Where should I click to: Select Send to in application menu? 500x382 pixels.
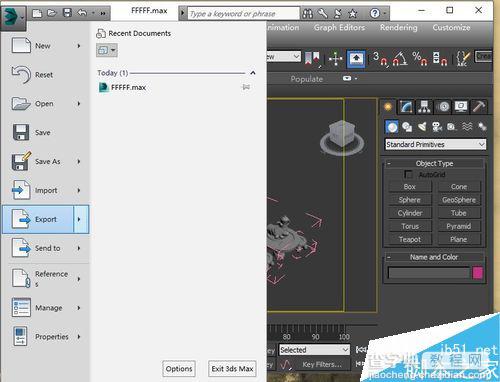pos(46,248)
